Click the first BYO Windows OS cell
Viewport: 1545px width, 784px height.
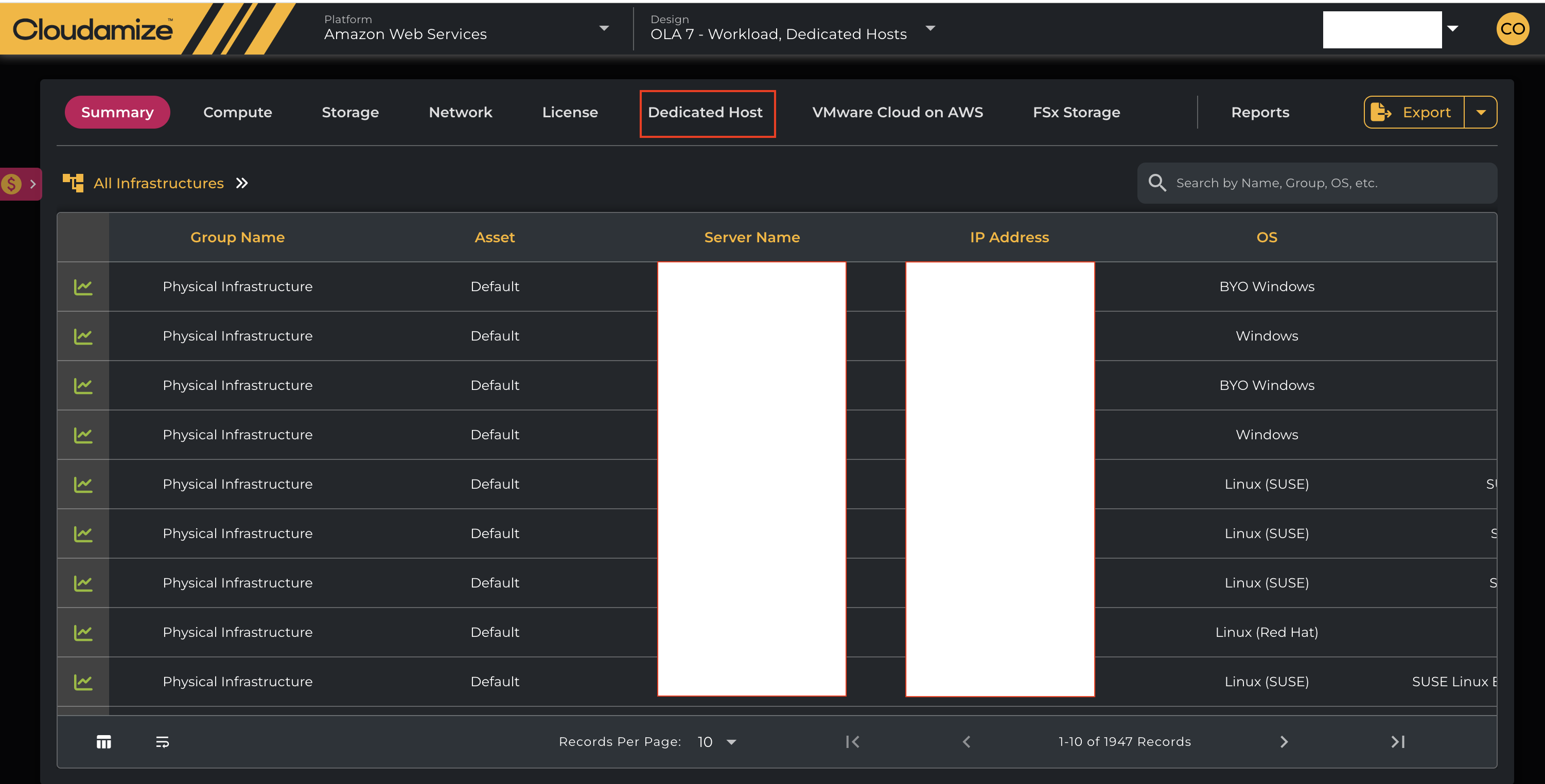tap(1267, 287)
